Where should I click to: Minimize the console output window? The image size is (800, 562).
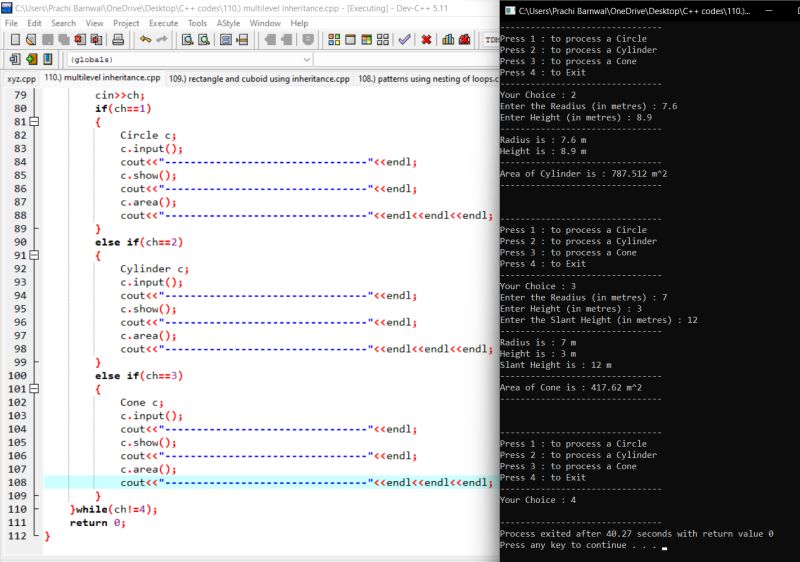(769, 11)
